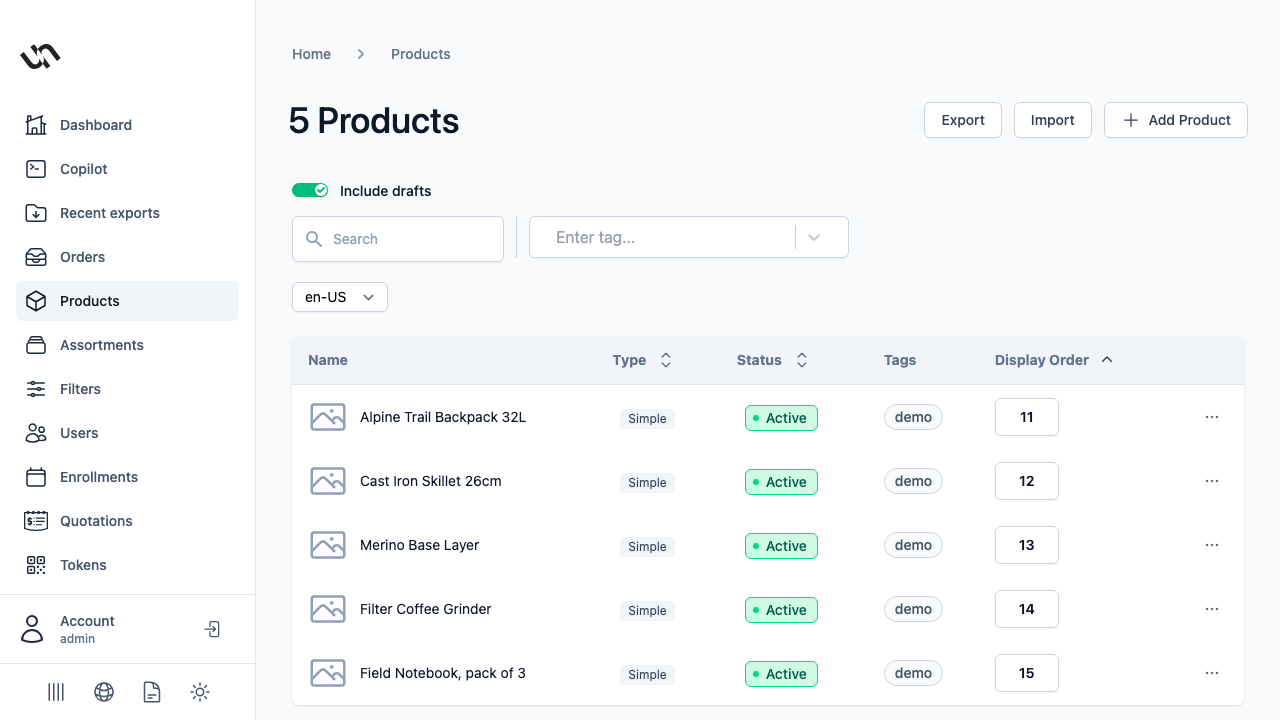Click the Copilot terminal icon
Image resolution: width=1280 pixels, height=720 pixels.
coord(36,169)
